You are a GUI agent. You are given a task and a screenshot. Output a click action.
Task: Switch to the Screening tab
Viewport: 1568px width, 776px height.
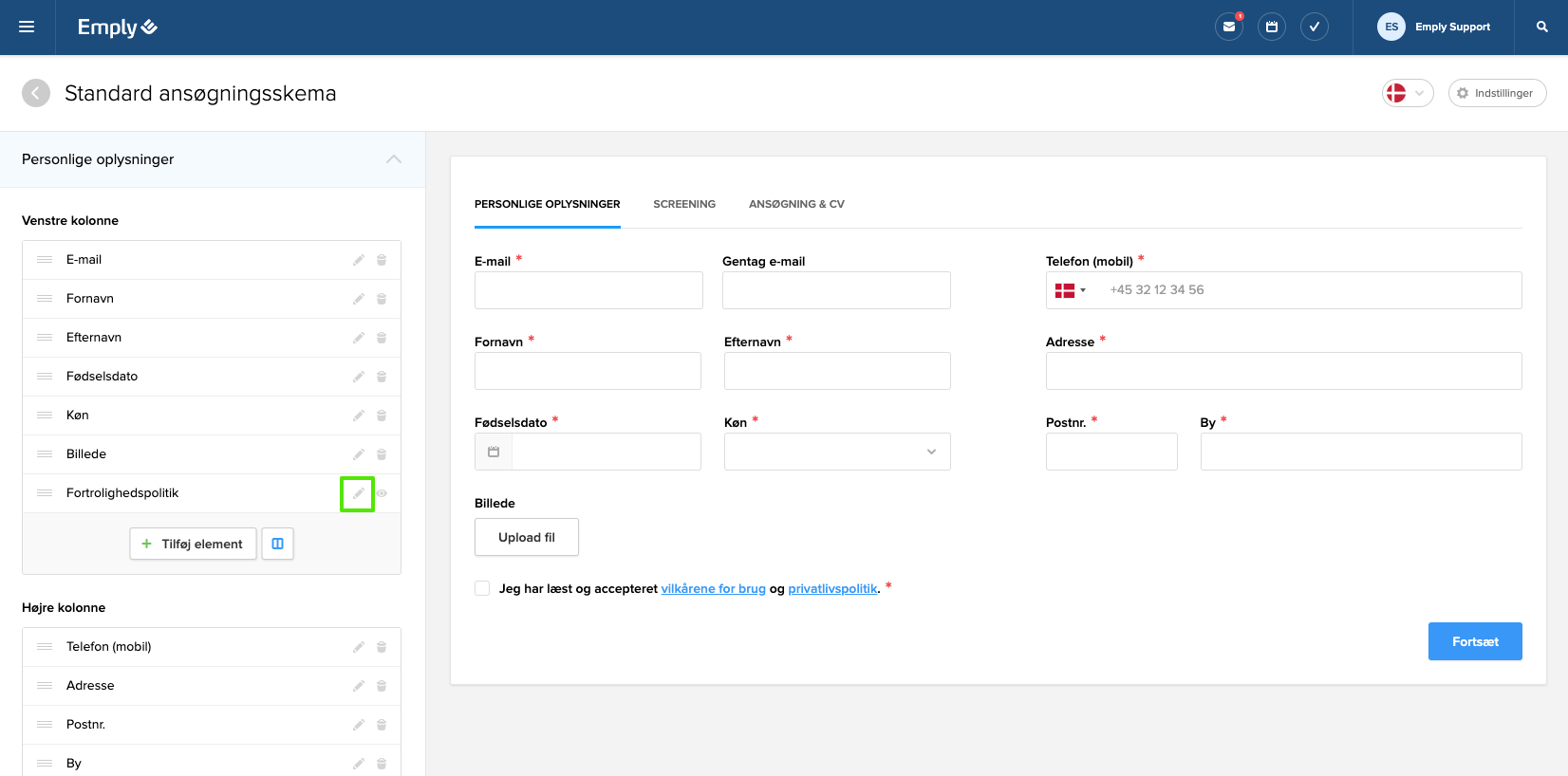point(684,204)
